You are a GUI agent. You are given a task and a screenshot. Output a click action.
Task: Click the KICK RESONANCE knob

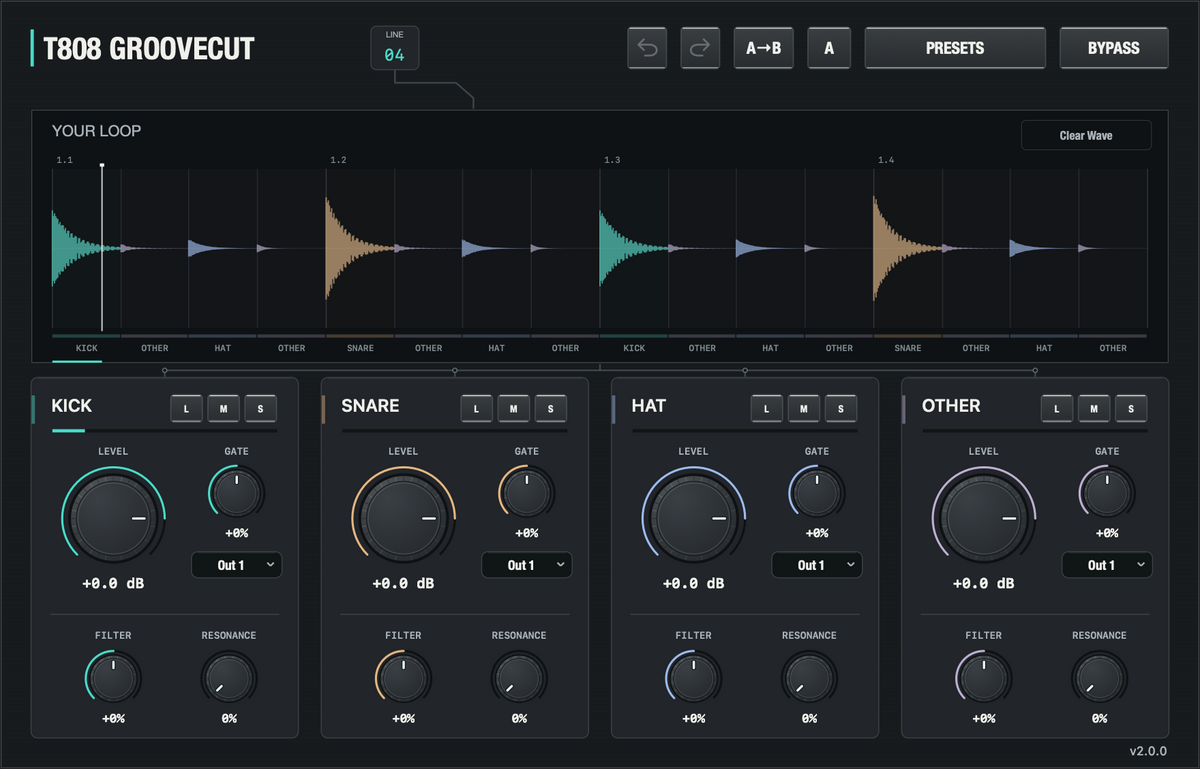tap(229, 677)
